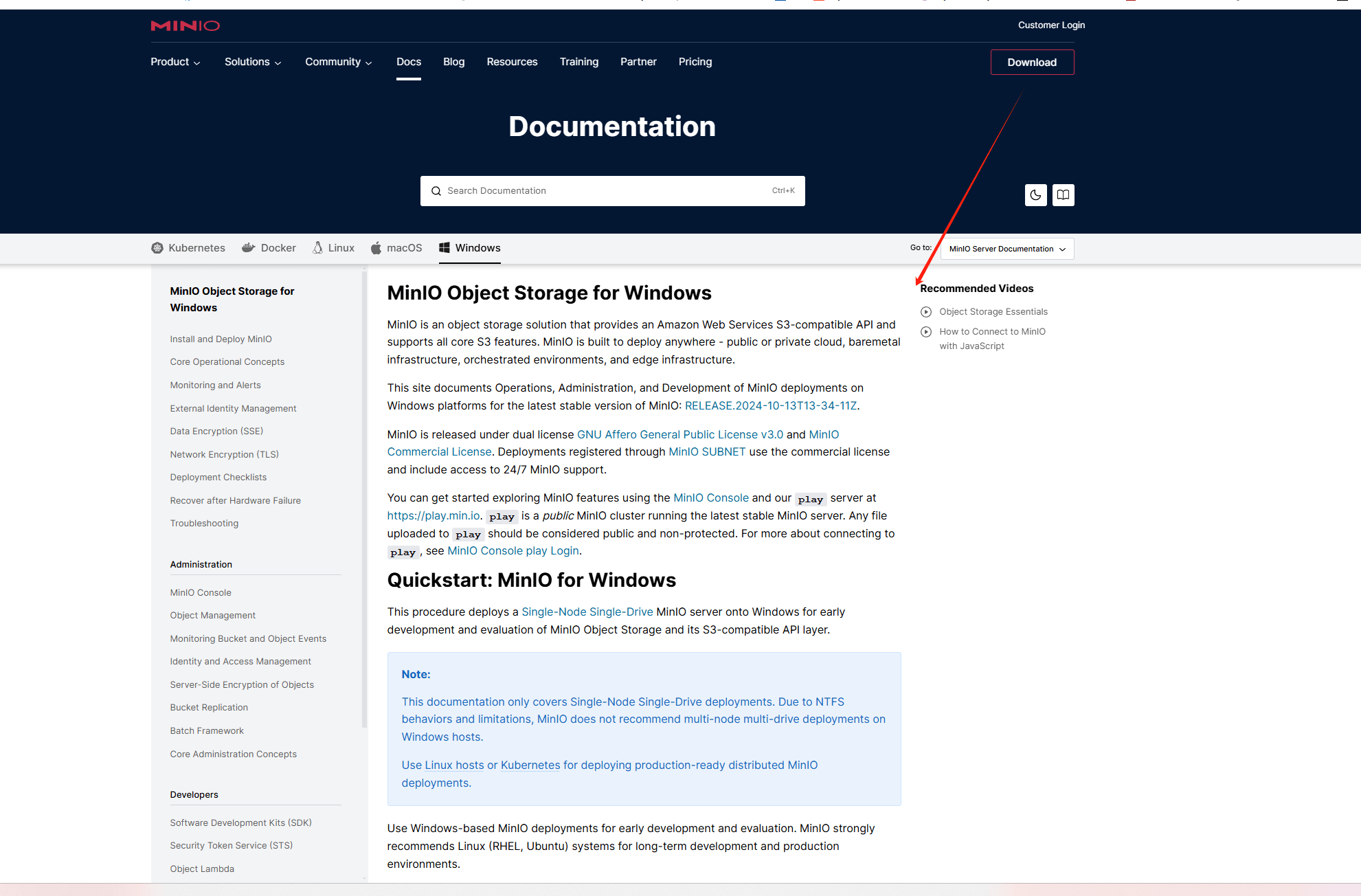
Task: Open the Community dropdown
Action: pos(339,62)
